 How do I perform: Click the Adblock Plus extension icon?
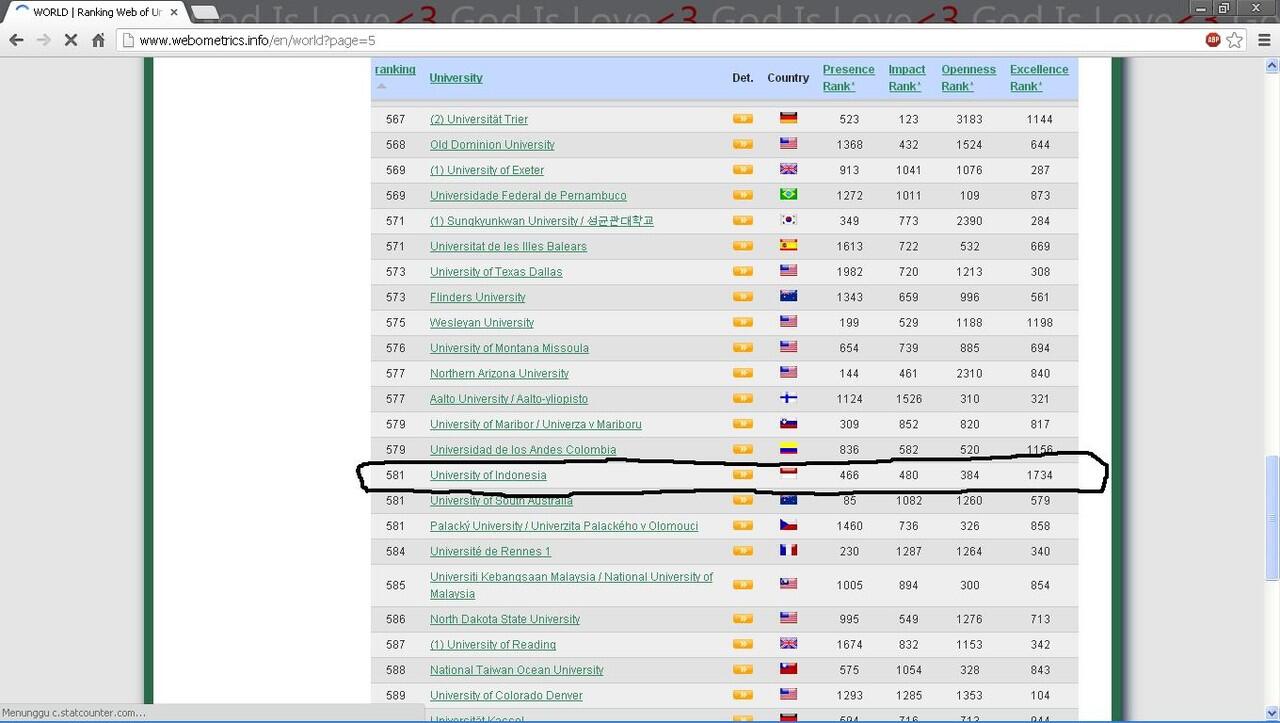[x=1213, y=40]
